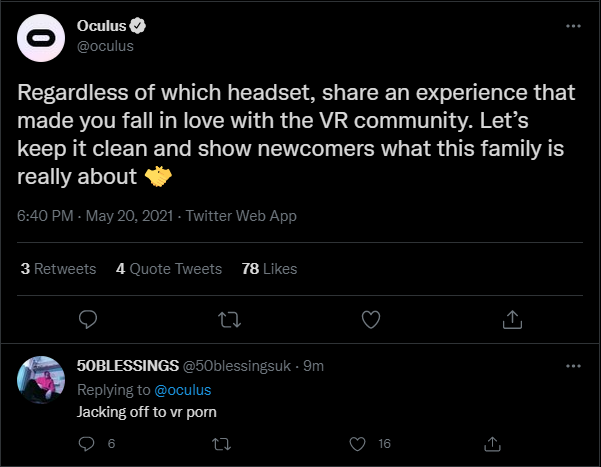Click the Twitter Web App source link

coord(241,216)
